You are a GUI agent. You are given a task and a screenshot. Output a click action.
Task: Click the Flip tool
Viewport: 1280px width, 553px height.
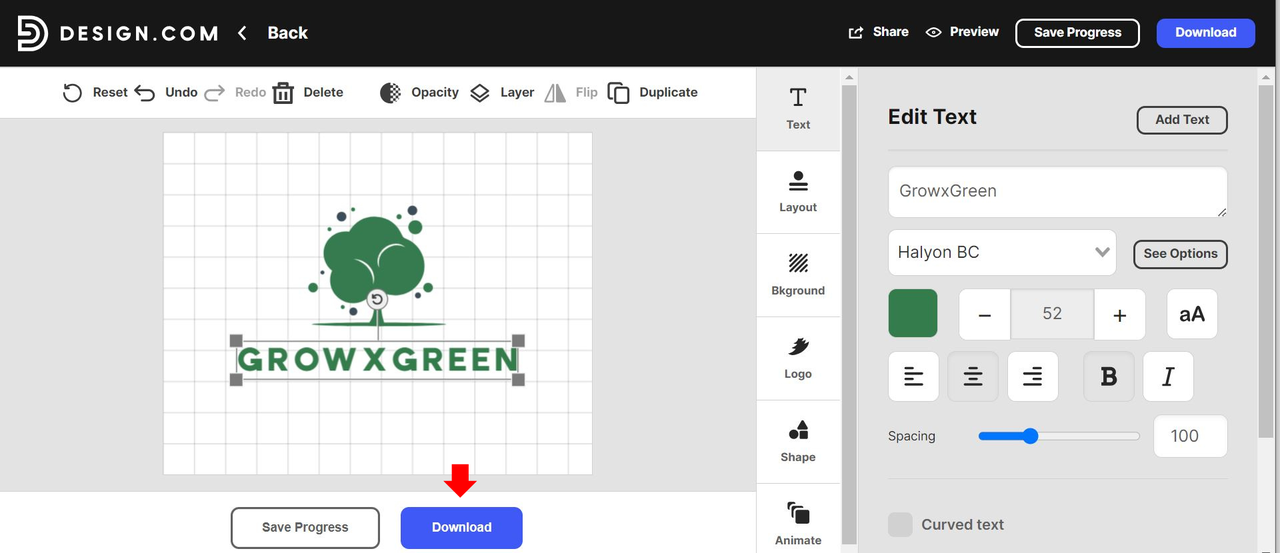[x=571, y=93]
